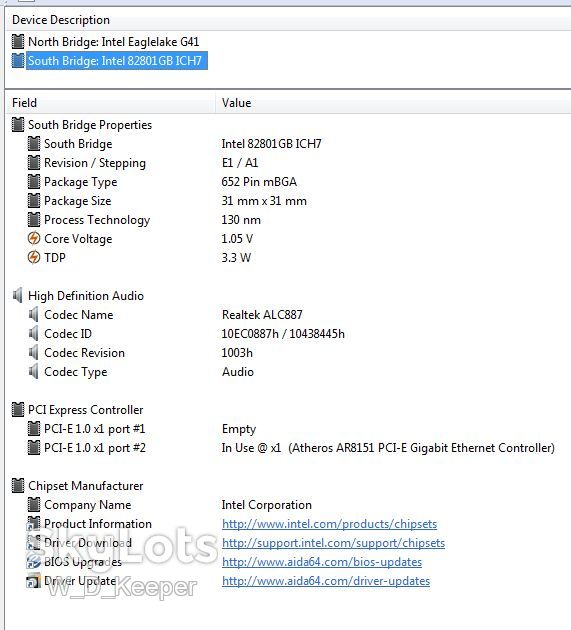Select the Codec Type field
The height and width of the screenshot is (630, 571).
coord(76,372)
